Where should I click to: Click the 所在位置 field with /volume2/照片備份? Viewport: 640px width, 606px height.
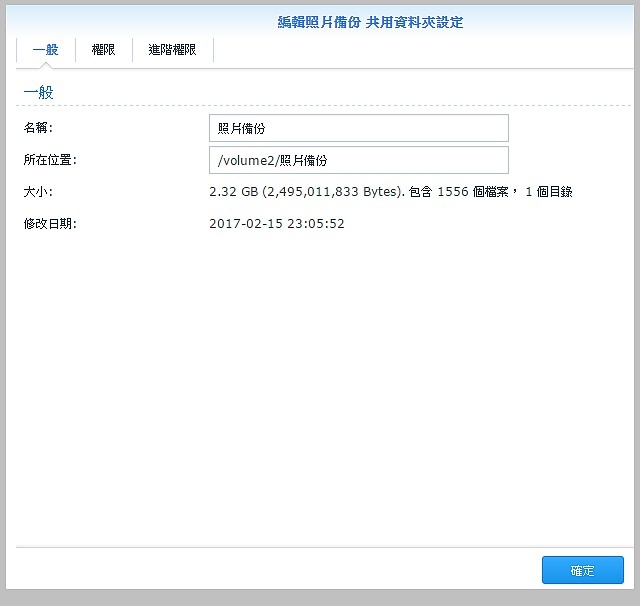coord(359,160)
